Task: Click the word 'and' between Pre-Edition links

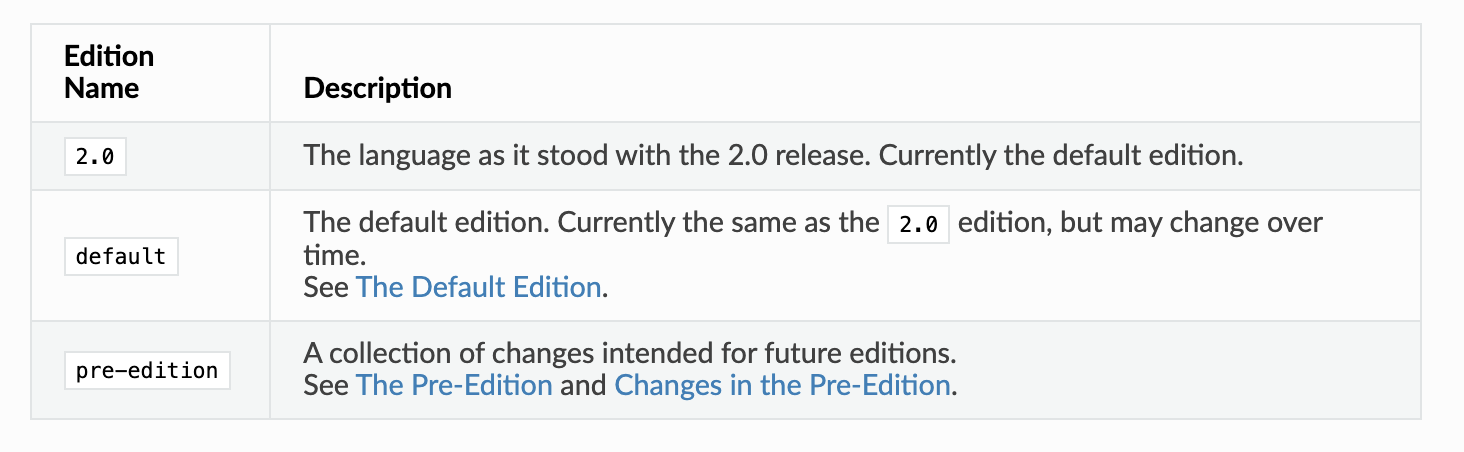Action: (x=583, y=385)
